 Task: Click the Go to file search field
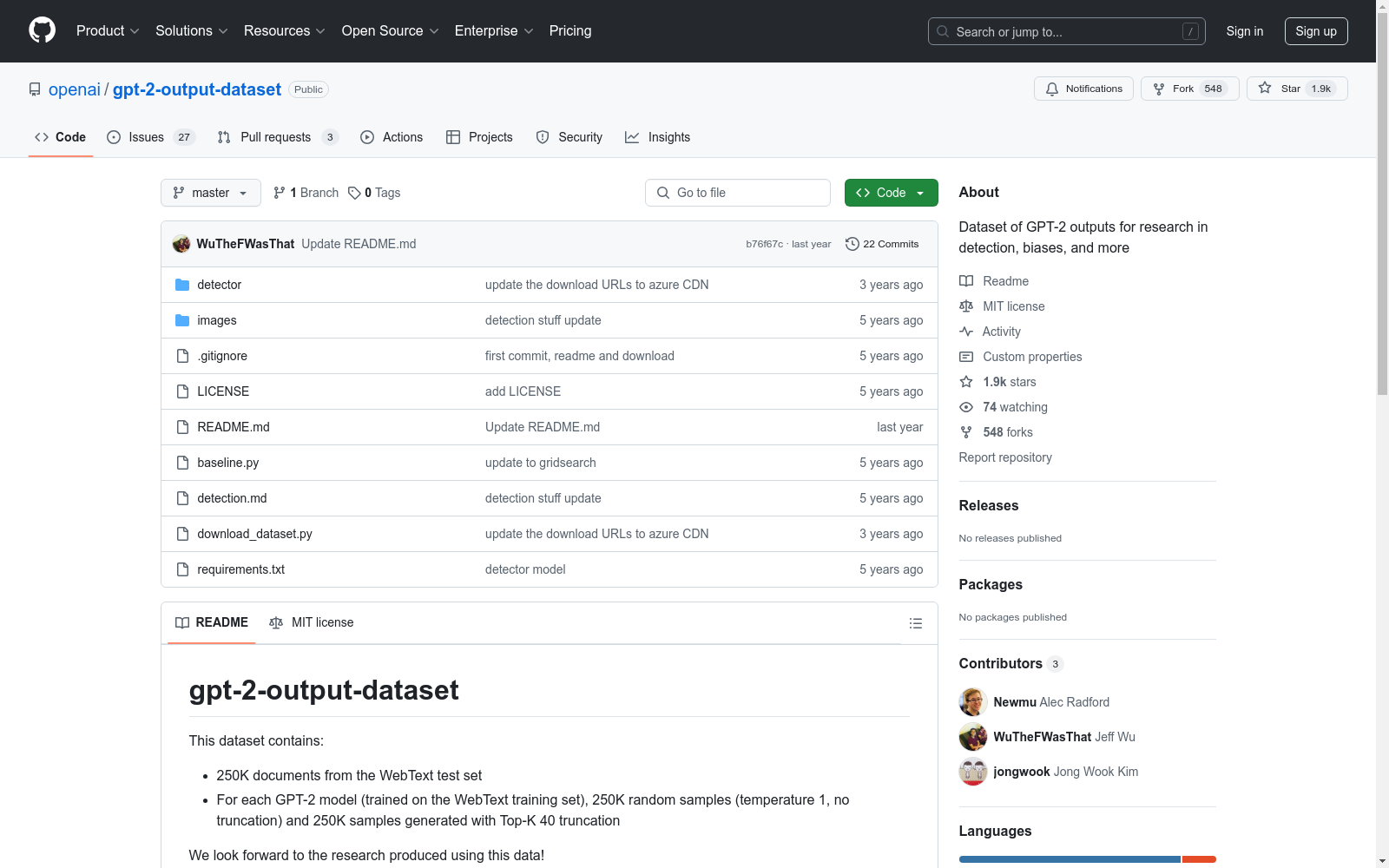coord(738,193)
